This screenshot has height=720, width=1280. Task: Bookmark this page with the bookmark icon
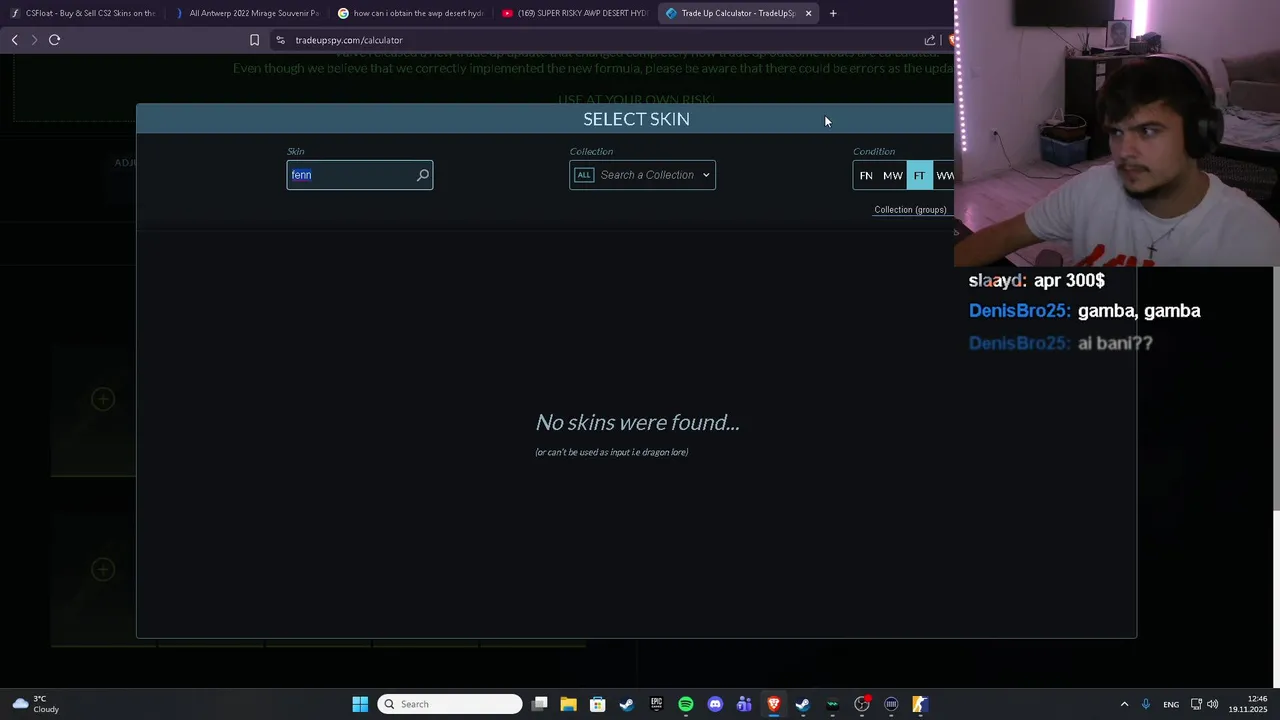(254, 40)
